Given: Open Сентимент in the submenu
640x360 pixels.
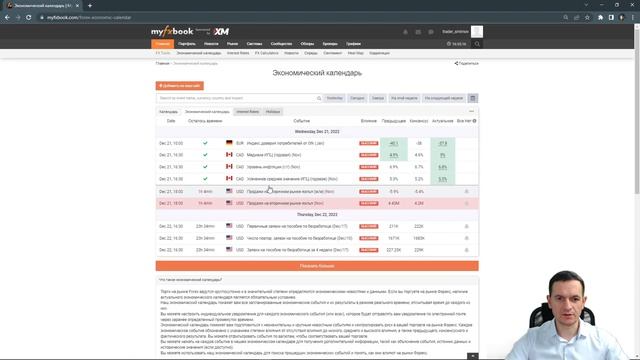Looking at the screenshot, I should pos(332,53).
